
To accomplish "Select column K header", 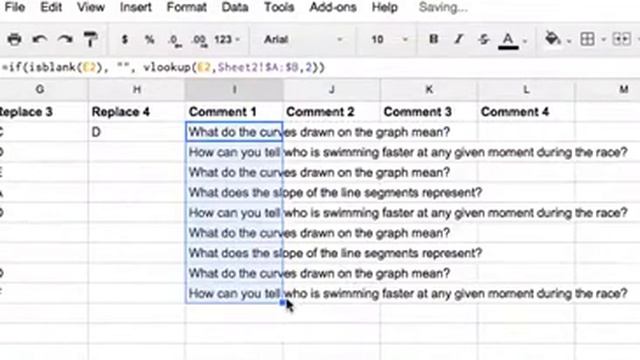I will point(429,89).
